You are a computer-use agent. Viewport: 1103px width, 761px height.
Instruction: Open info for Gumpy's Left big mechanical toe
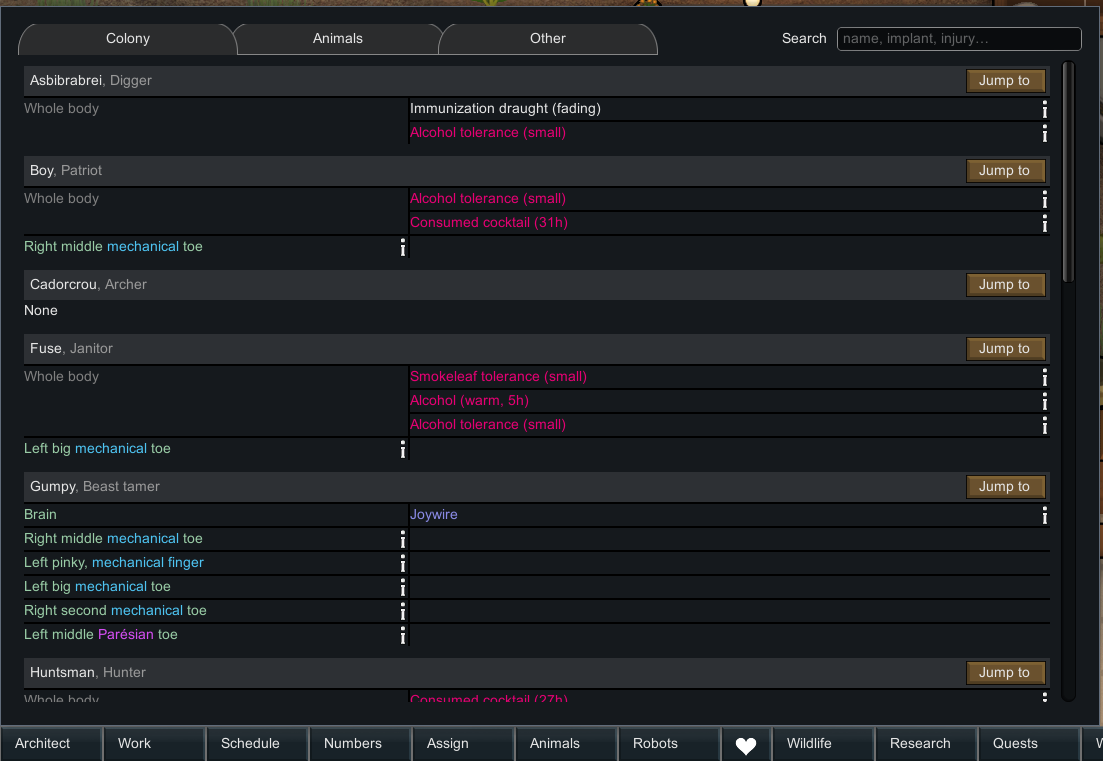(402, 587)
